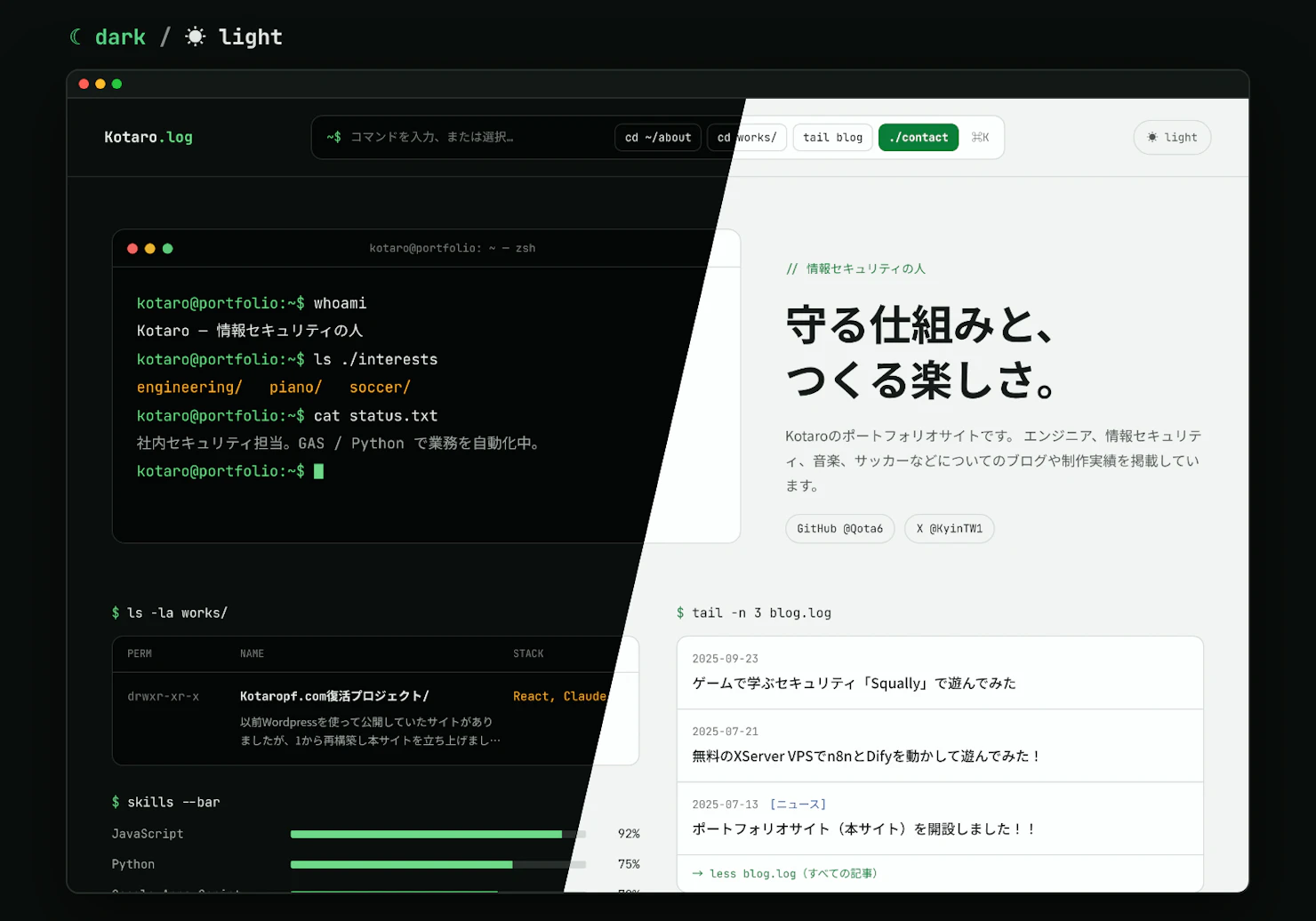Click the sun icon beside the top-left light heading
Viewport: 1316px width, 921px height.
coord(195,36)
